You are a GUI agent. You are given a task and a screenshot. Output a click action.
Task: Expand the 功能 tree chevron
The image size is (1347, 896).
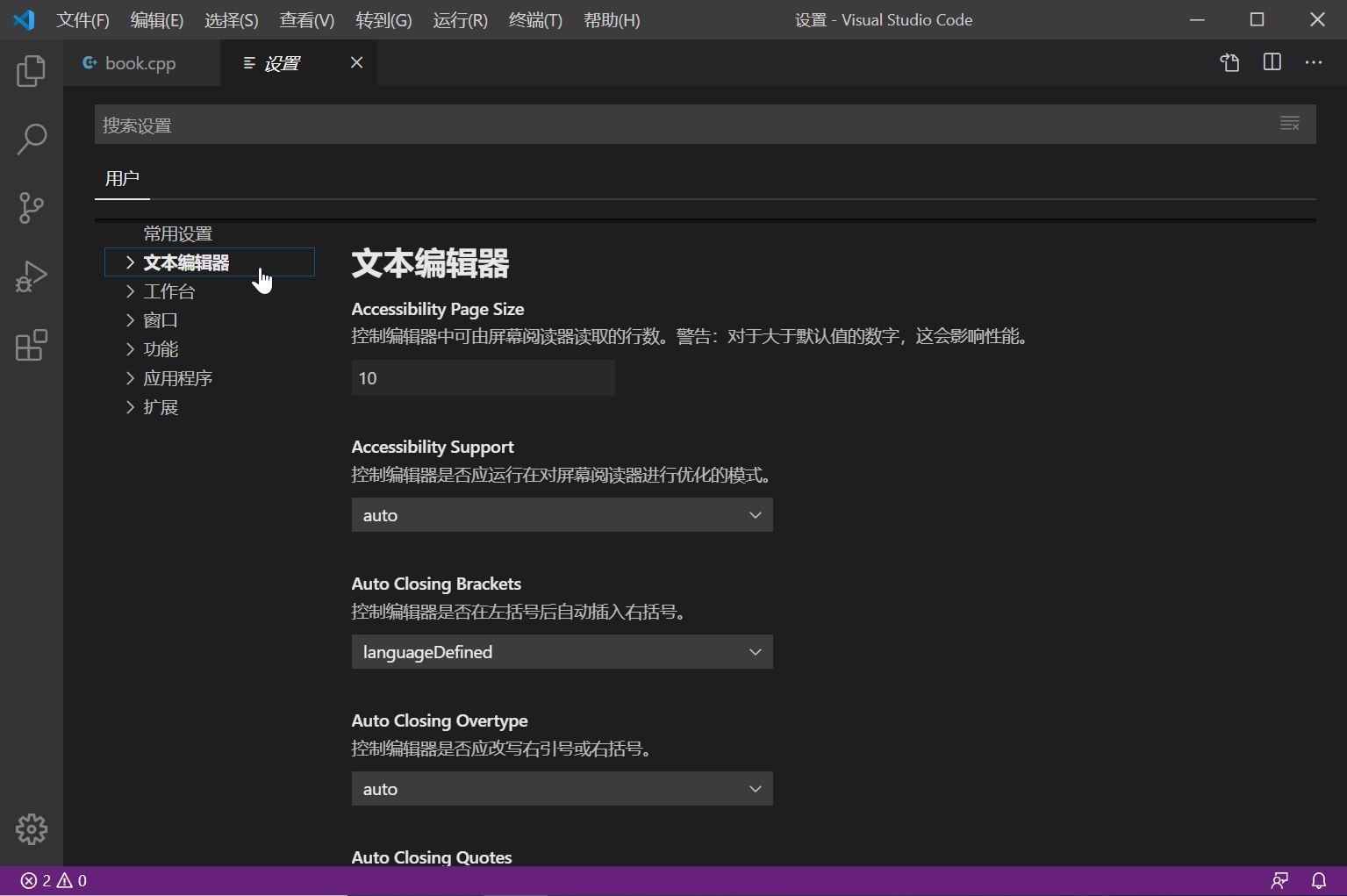[130, 349]
